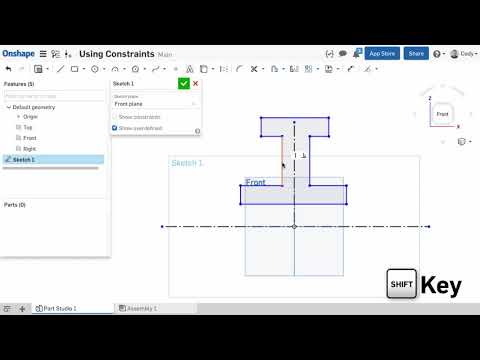Uncheck the Show overdefined checkbox

[x=115, y=128]
